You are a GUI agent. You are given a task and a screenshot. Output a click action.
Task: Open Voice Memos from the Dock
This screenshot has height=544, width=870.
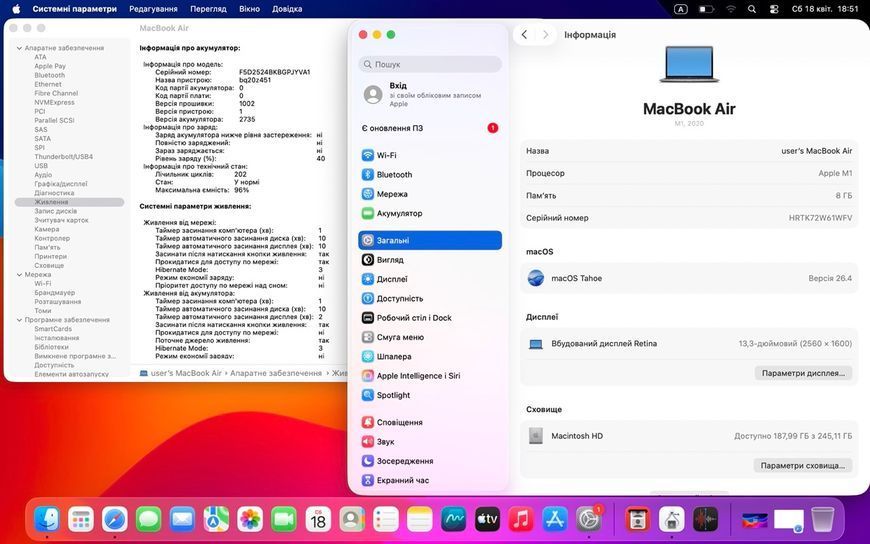(x=705, y=520)
